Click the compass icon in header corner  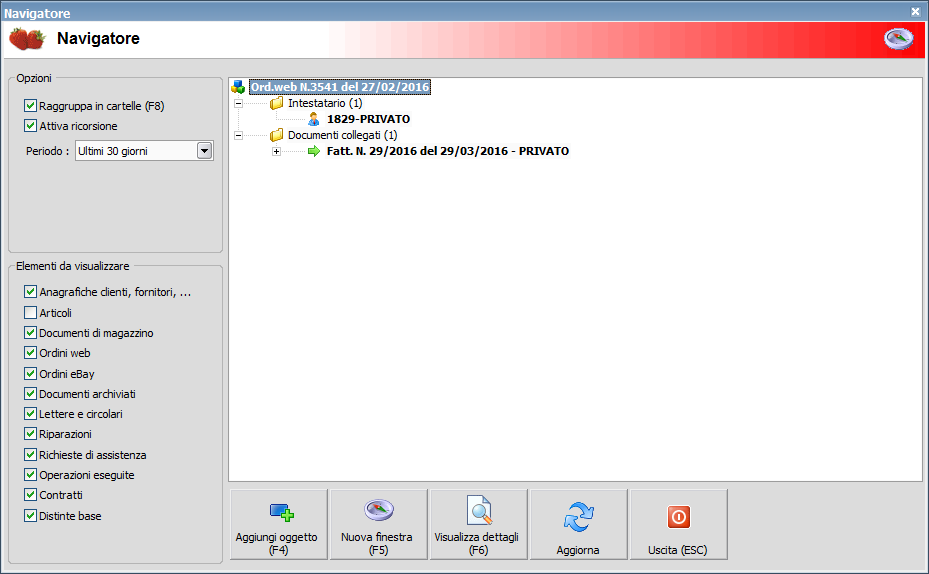899,39
